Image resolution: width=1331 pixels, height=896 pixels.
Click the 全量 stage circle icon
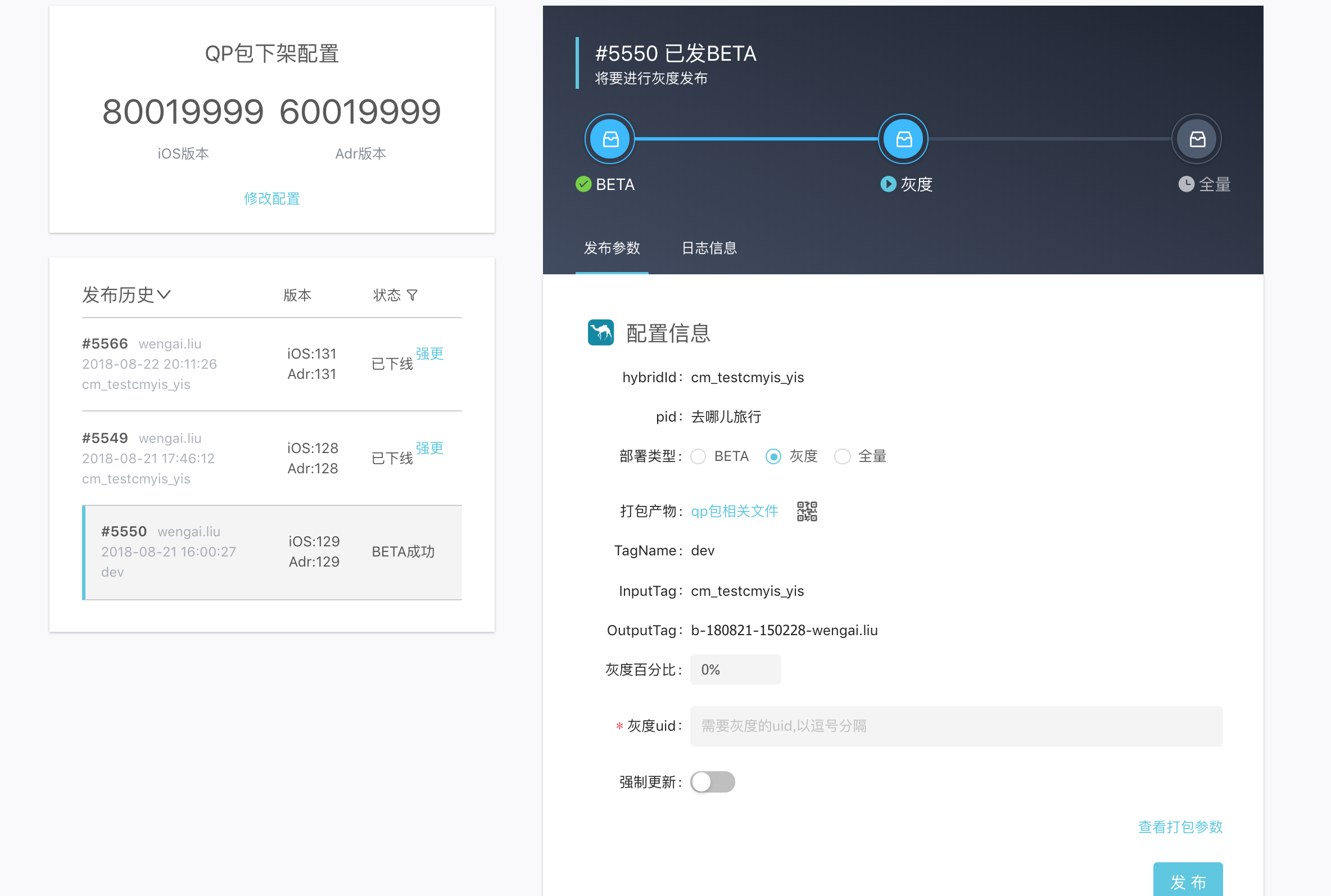point(1197,139)
